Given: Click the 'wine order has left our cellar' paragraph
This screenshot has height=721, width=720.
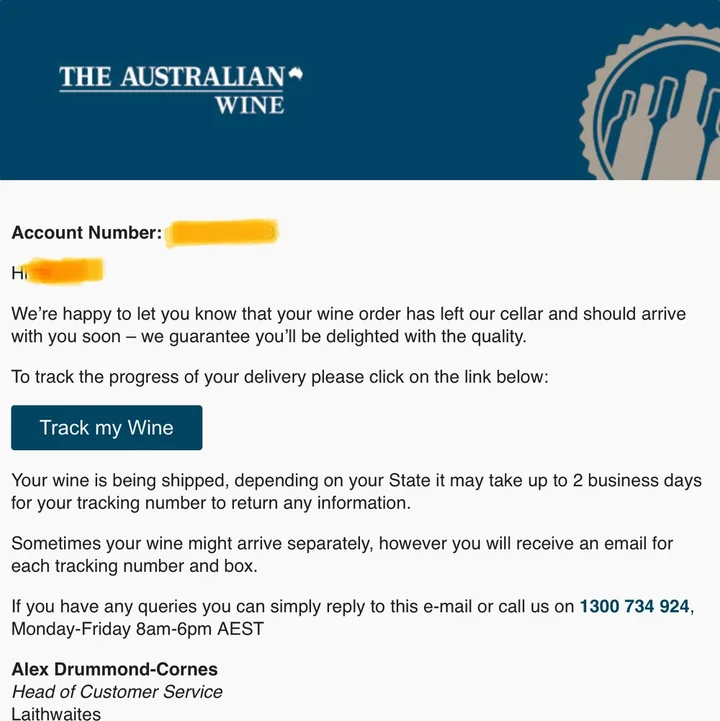Looking at the screenshot, I should [x=348, y=314].
